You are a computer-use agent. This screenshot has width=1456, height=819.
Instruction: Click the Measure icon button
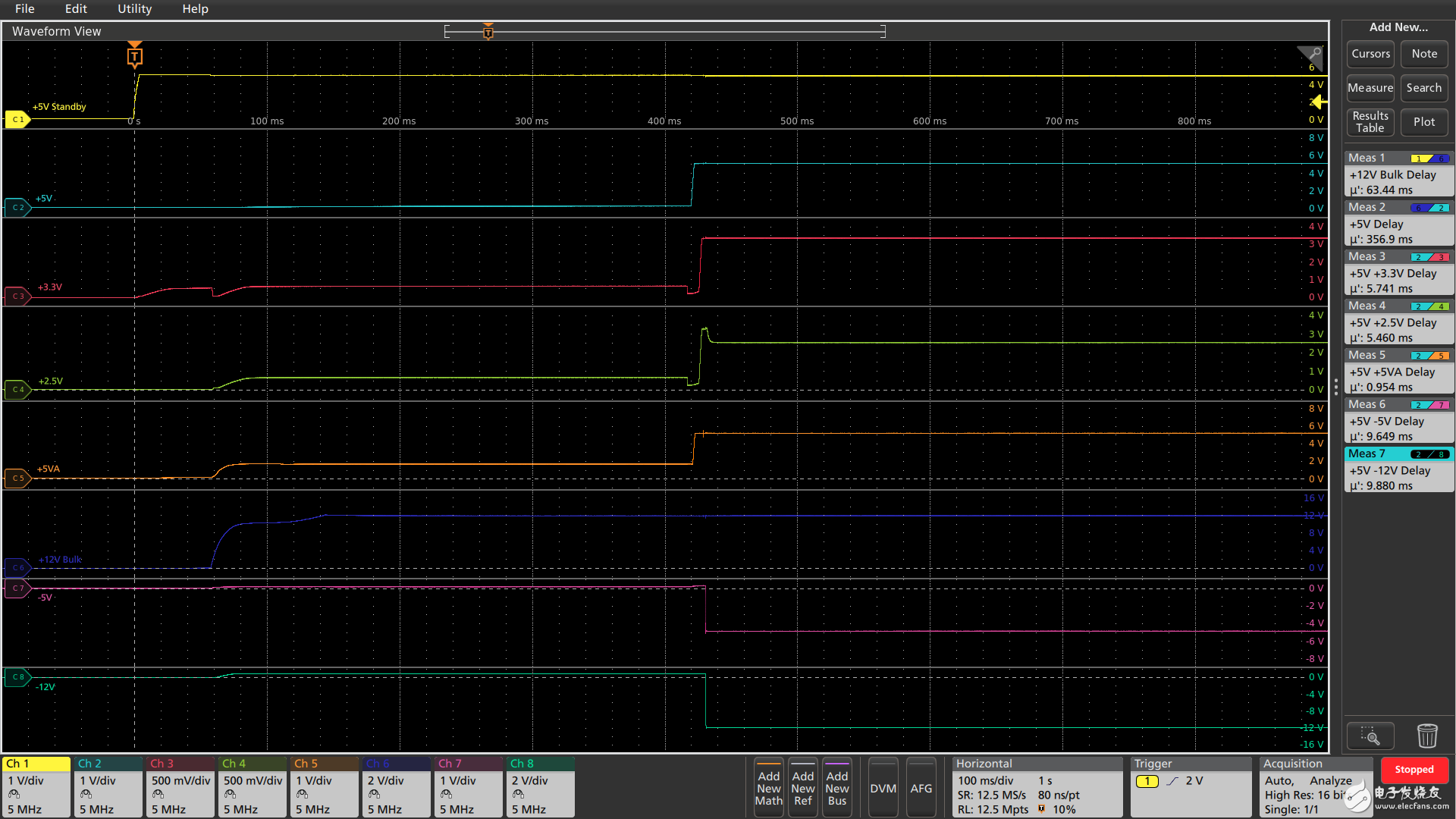point(1369,87)
